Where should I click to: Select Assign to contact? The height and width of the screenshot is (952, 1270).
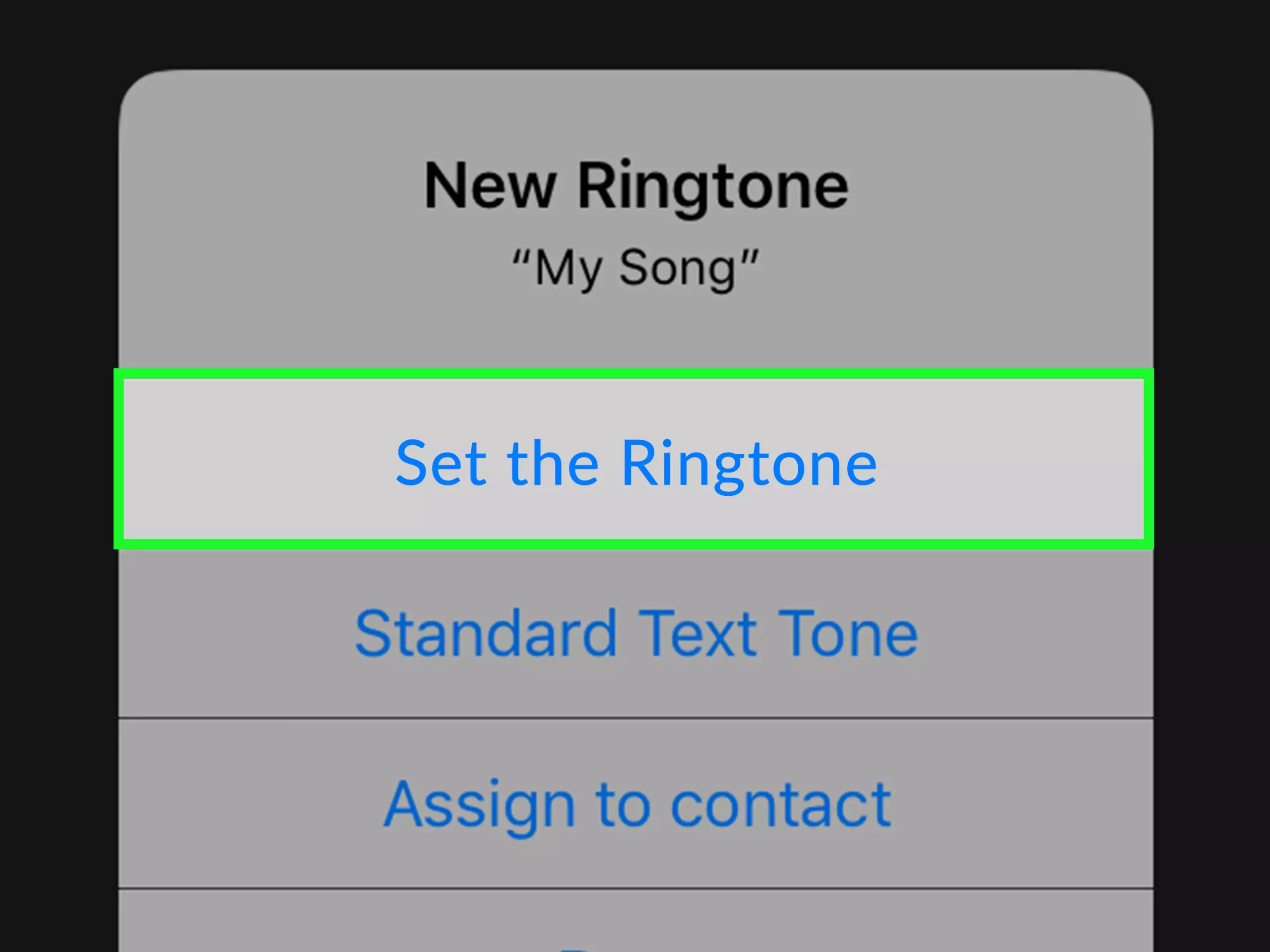click(x=635, y=803)
